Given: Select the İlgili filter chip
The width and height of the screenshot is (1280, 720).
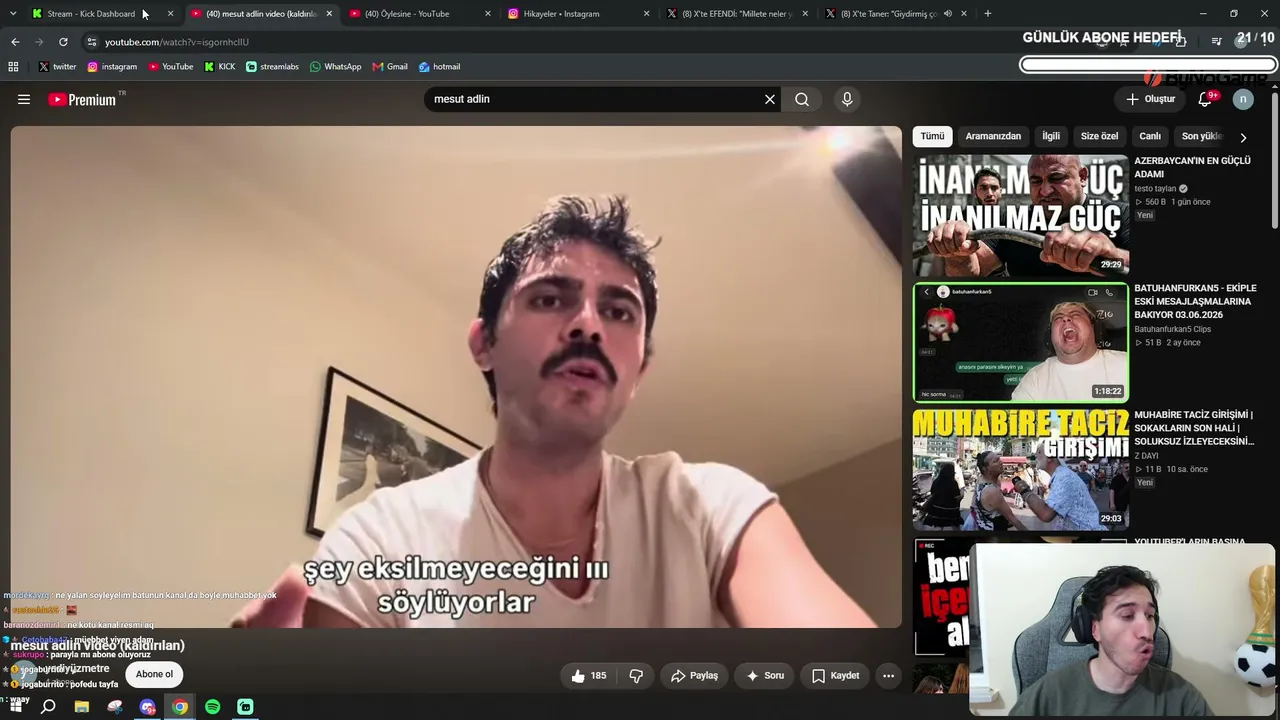Looking at the screenshot, I should point(1051,136).
